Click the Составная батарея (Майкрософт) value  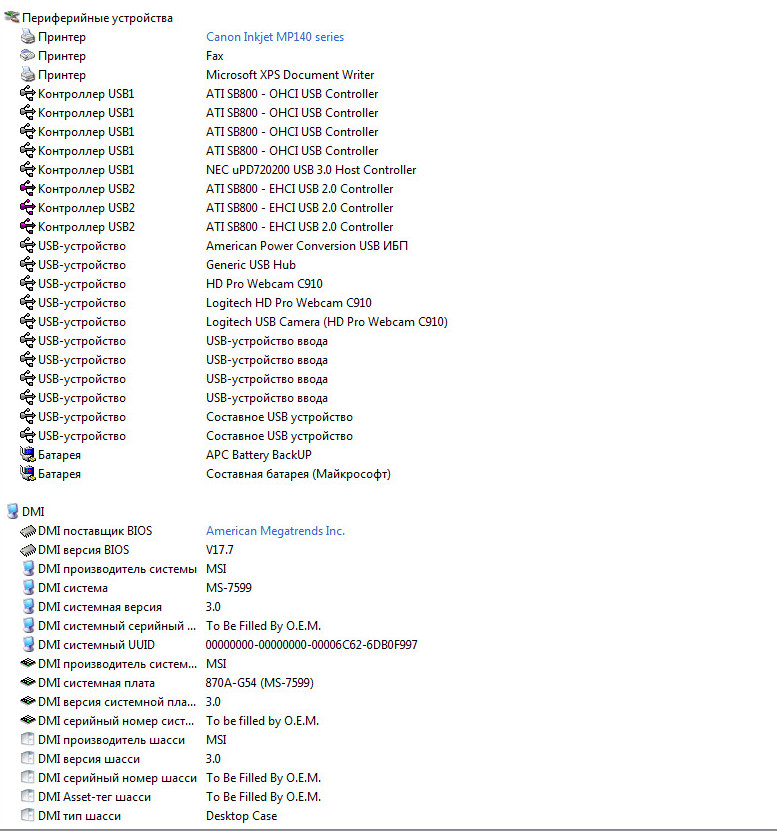point(298,474)
